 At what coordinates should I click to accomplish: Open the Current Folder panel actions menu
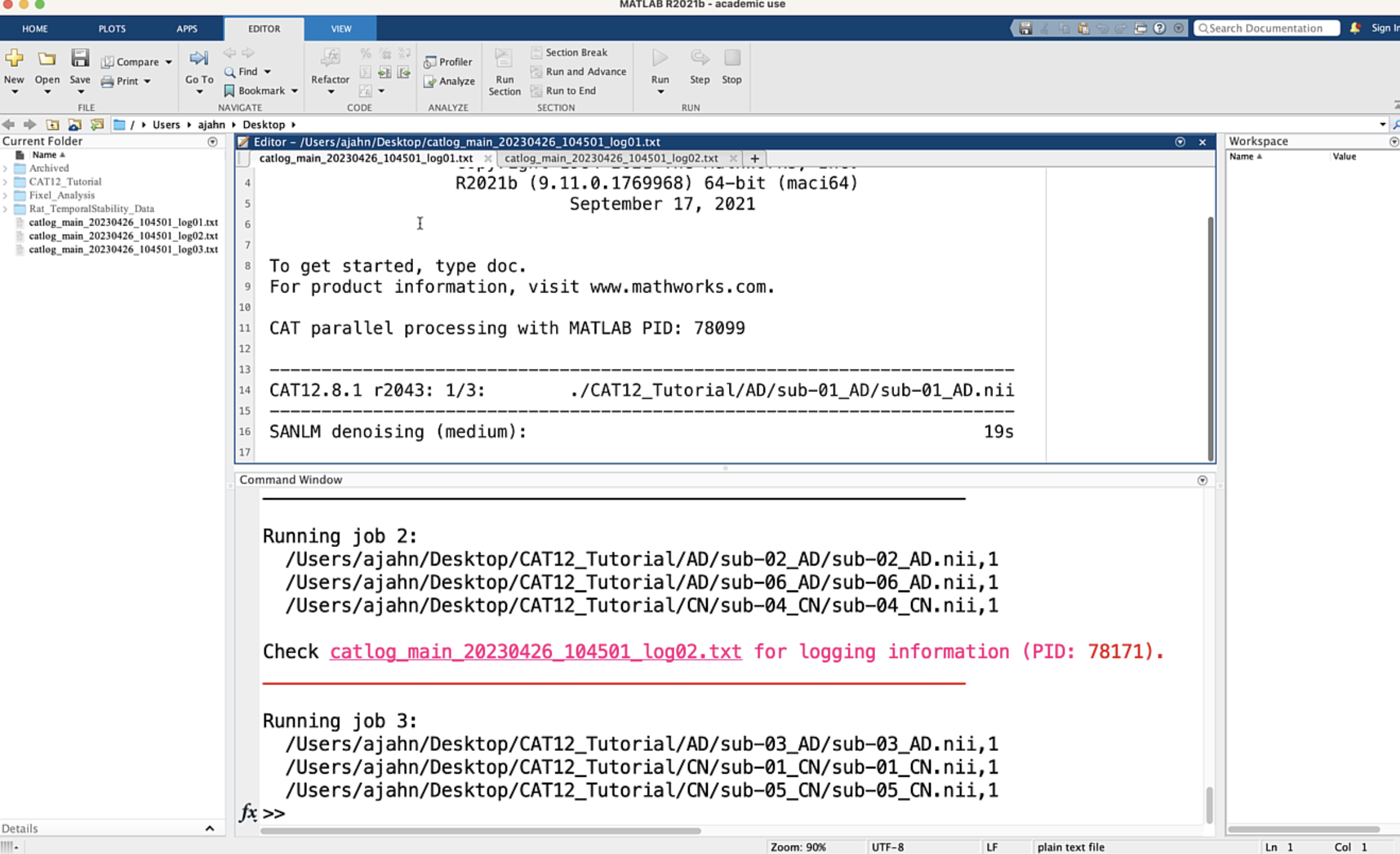tap(212, 142)
